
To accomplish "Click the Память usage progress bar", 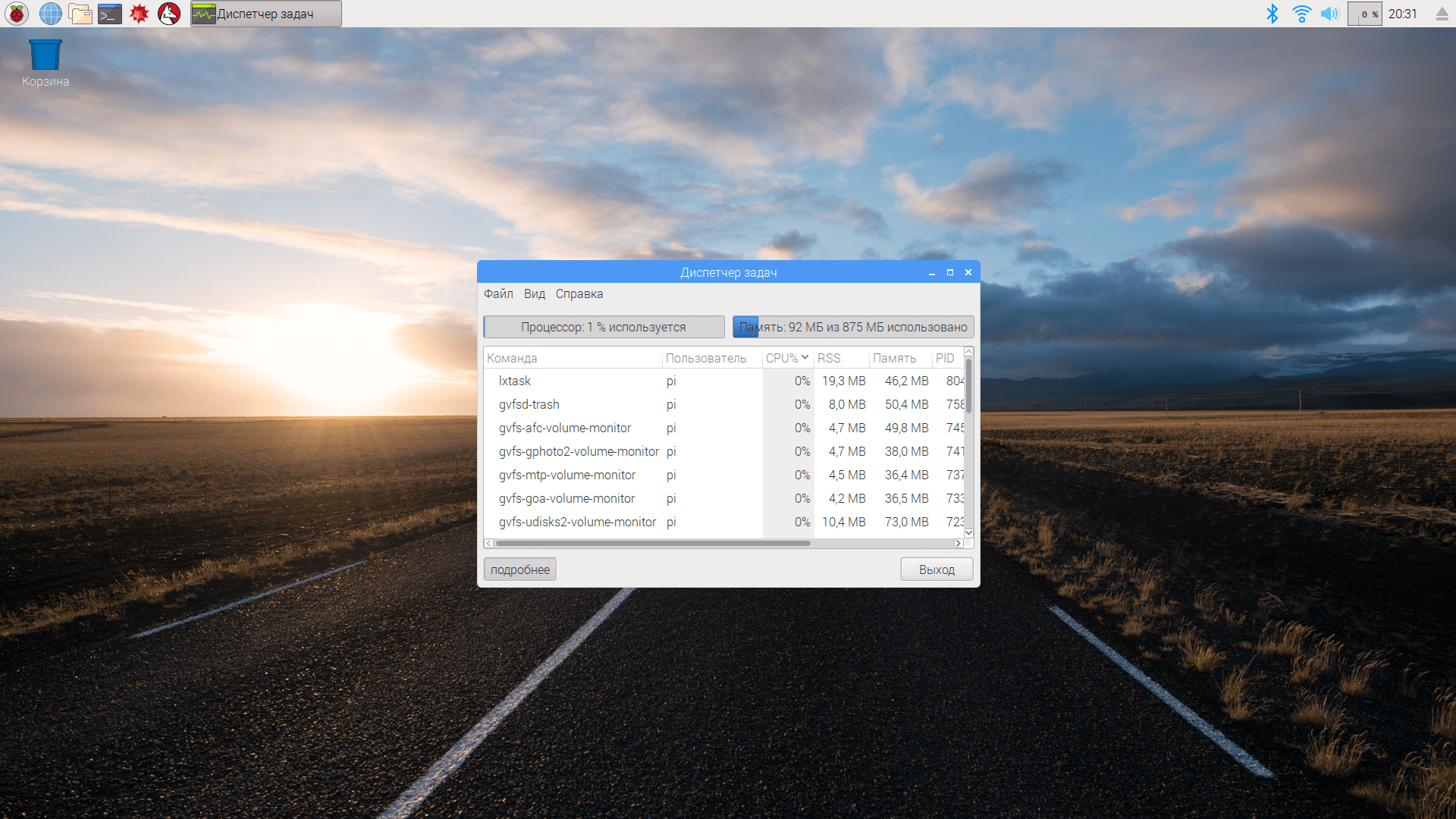I will click(x=852, y=327).
